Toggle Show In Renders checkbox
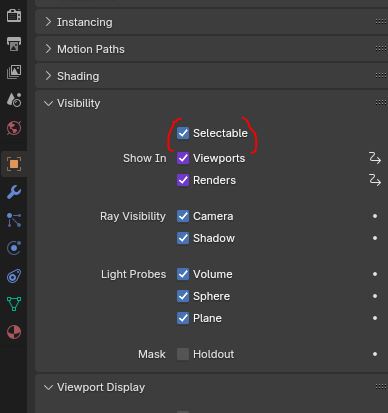 (x=183, y=180)
